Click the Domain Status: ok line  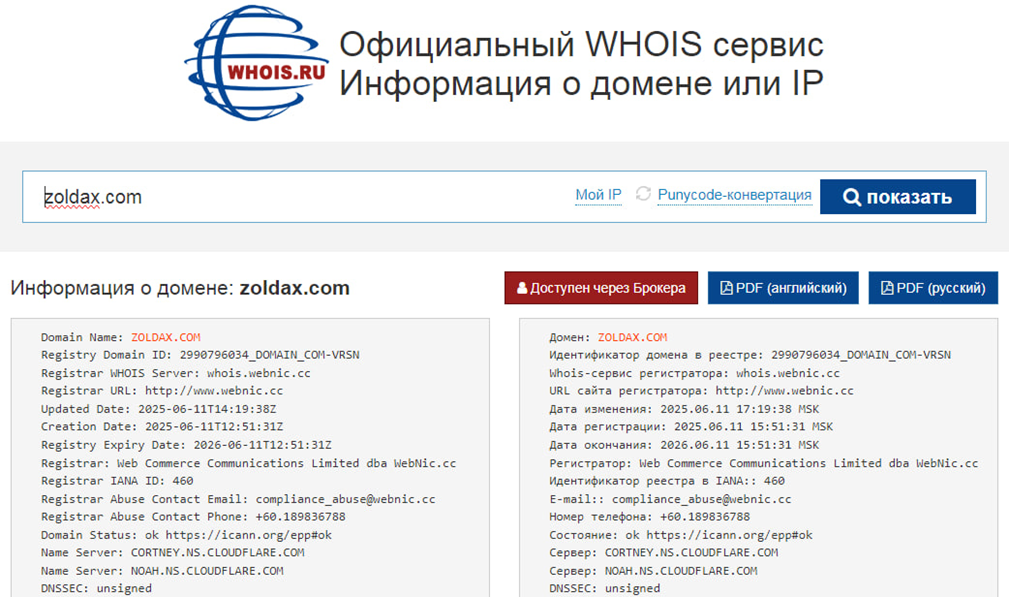186,535
